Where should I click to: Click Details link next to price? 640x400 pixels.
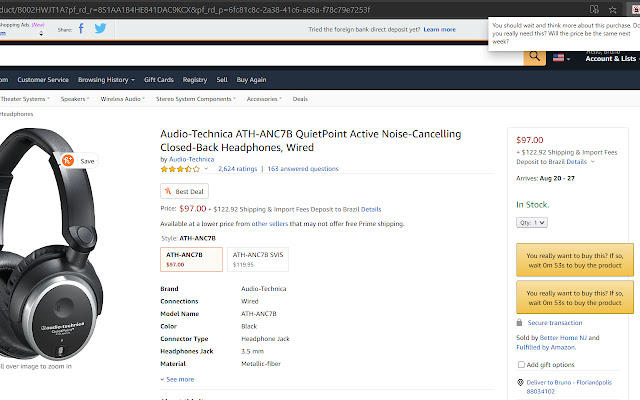pyautogui.click(x=371, y=209)
